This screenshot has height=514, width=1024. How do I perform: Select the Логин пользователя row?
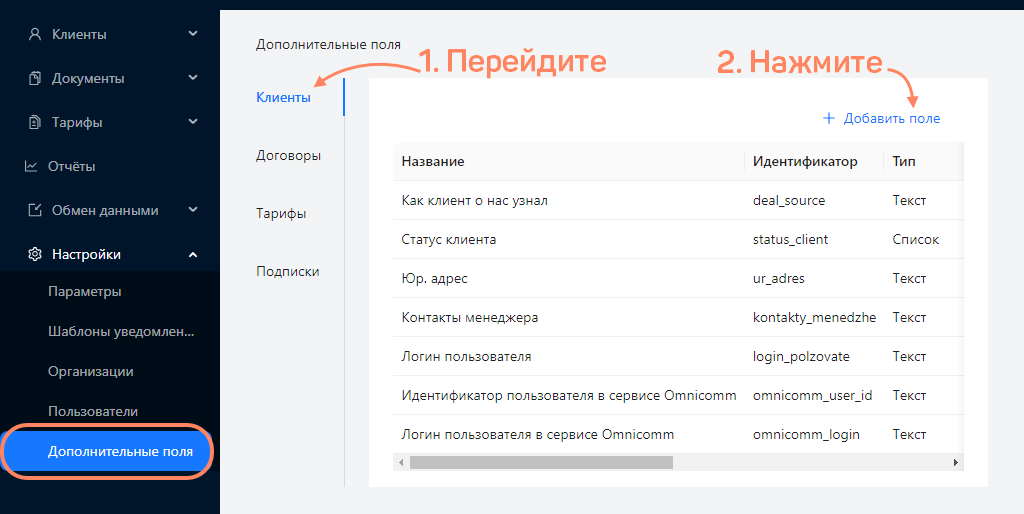click(678, 357)
